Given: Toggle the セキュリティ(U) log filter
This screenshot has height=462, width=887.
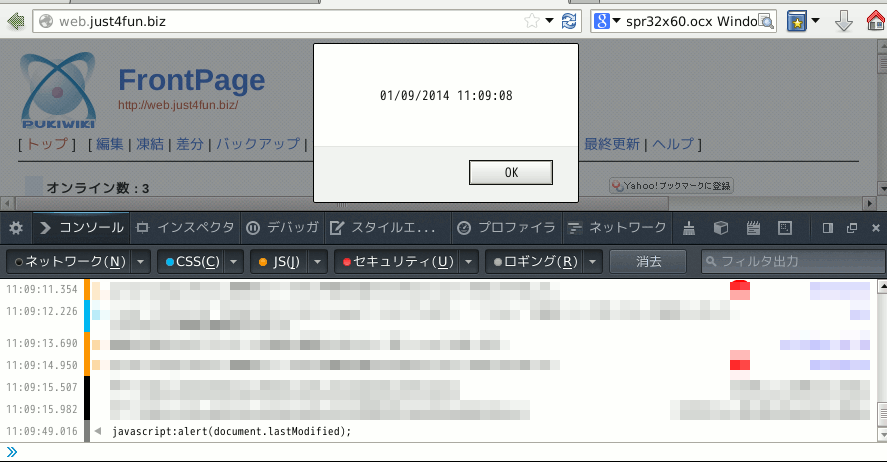Looking at the screenshot, I should click(x=397, y=262).
